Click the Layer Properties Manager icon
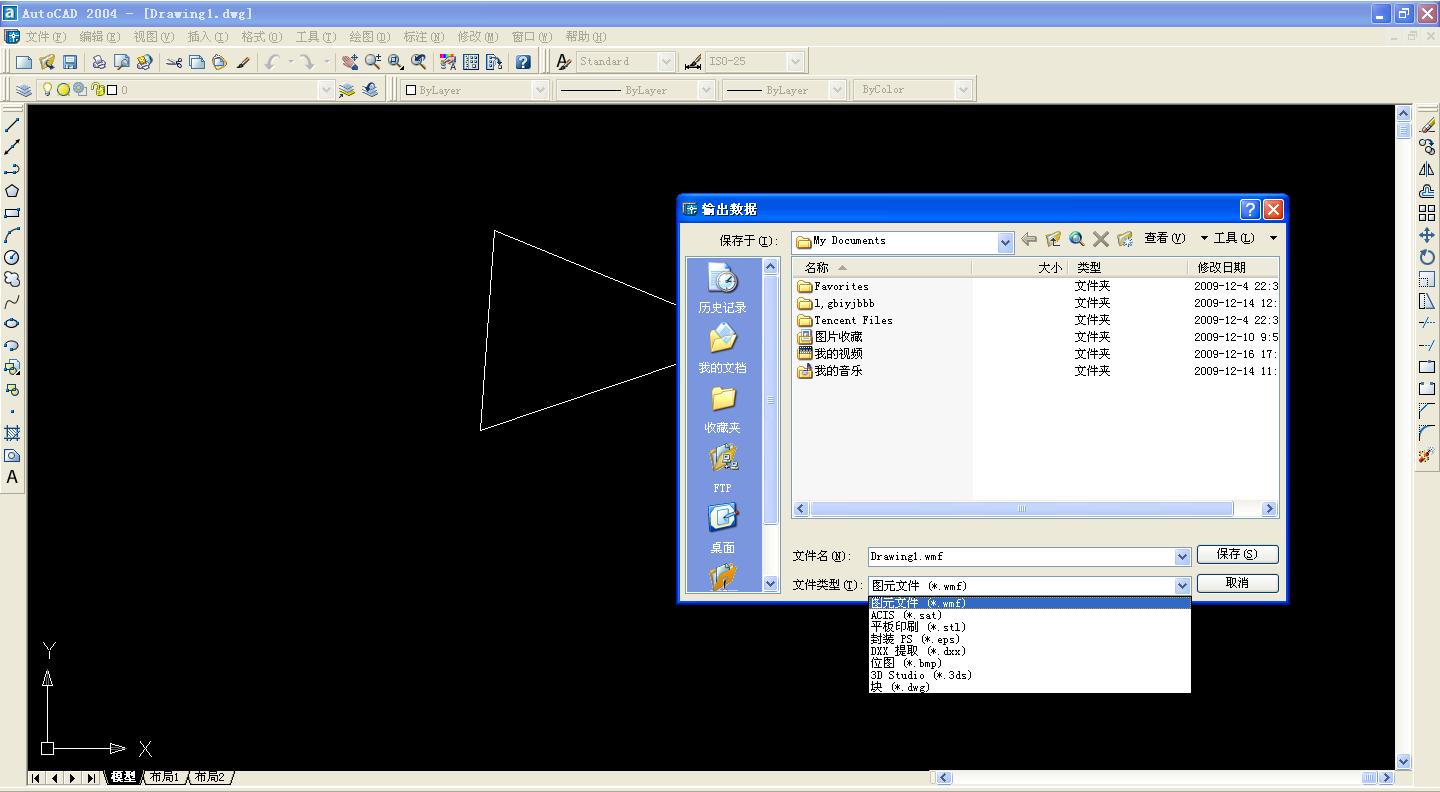The image size is (1440, 792). (x=23, y=90)
